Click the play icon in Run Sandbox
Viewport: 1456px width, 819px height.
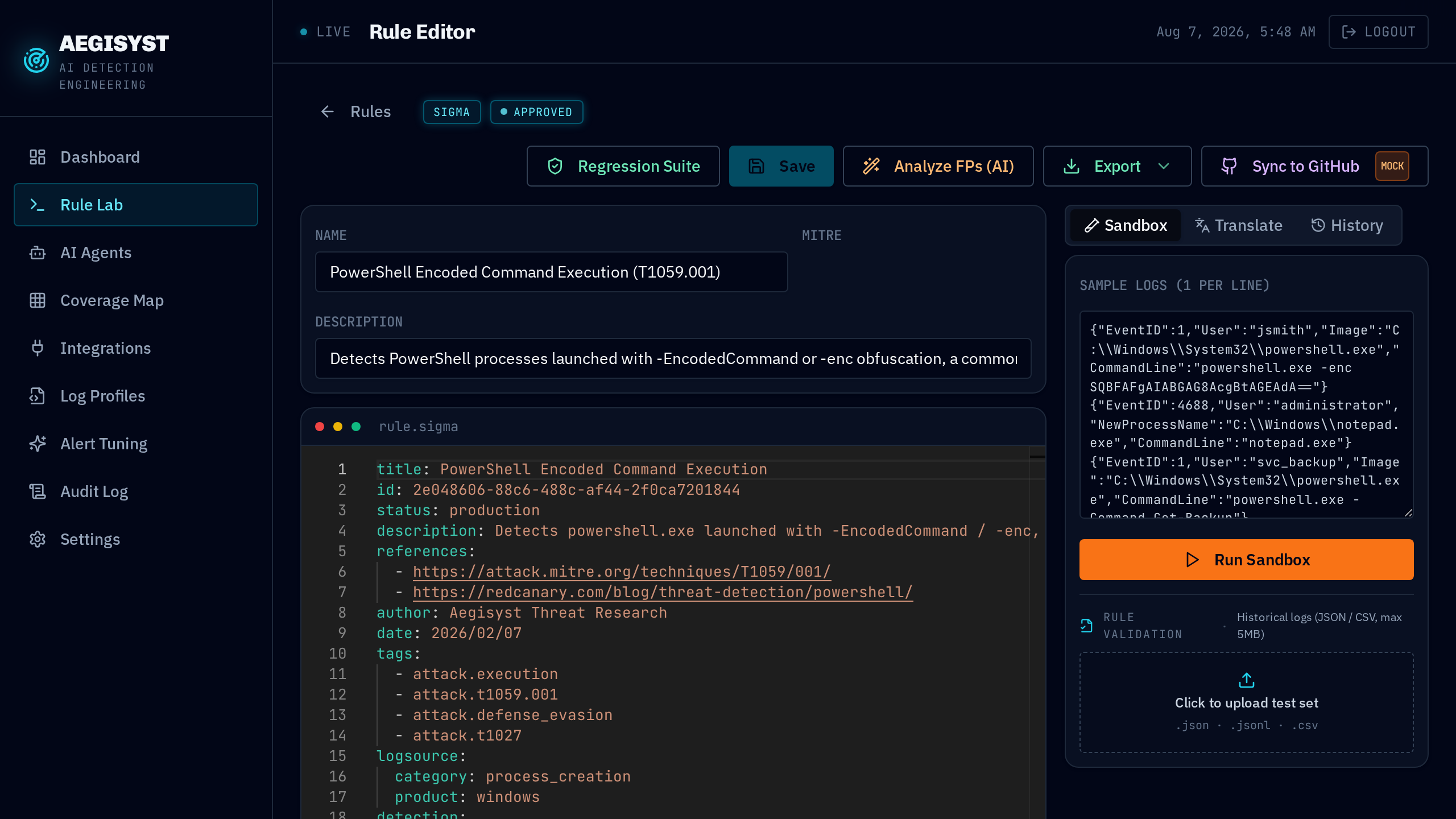(1193, 560)
